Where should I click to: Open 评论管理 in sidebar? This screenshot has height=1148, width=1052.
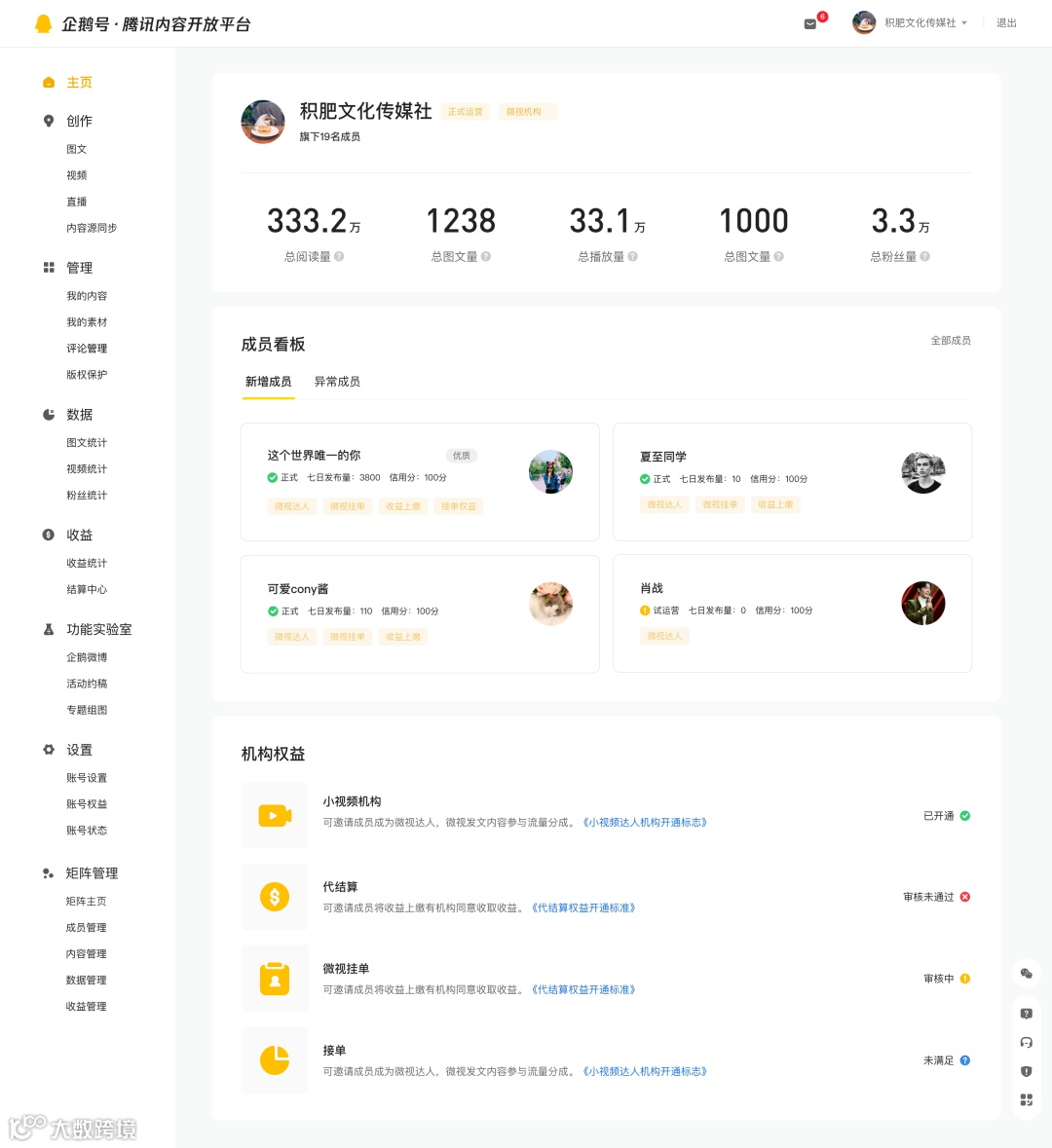pyautogui.click(x=87, y=349)
